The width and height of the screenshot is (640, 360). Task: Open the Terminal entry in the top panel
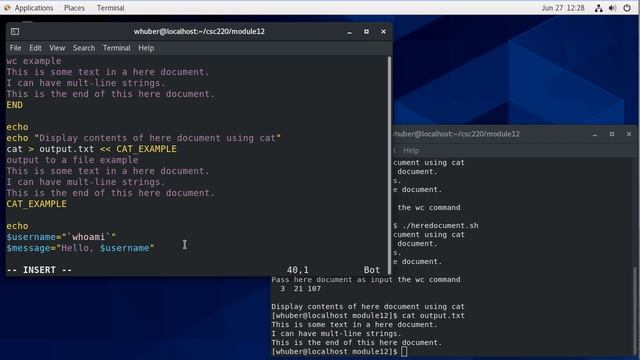pyautogui.click(x=110, y=8)
